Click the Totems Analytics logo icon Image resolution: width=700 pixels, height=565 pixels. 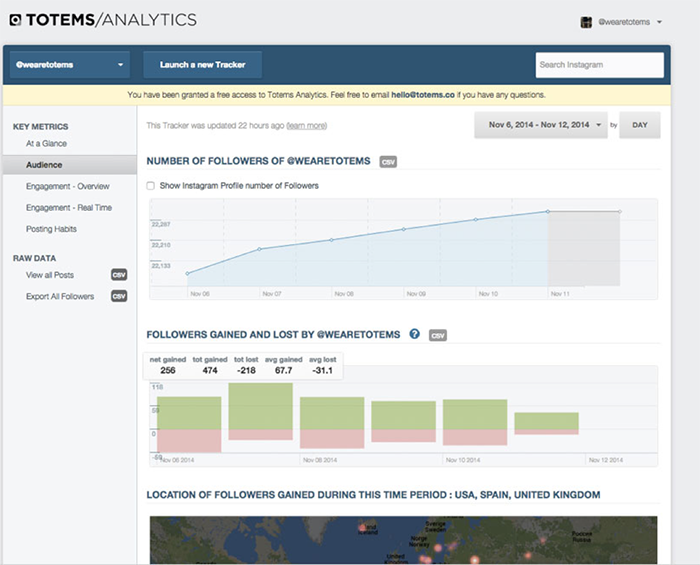coord(14,20)
